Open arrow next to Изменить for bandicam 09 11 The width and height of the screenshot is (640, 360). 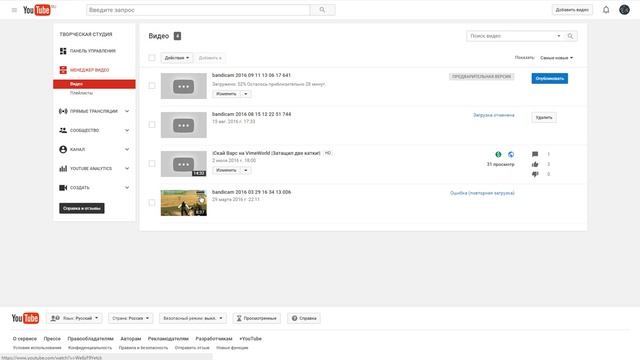[246, 94]
